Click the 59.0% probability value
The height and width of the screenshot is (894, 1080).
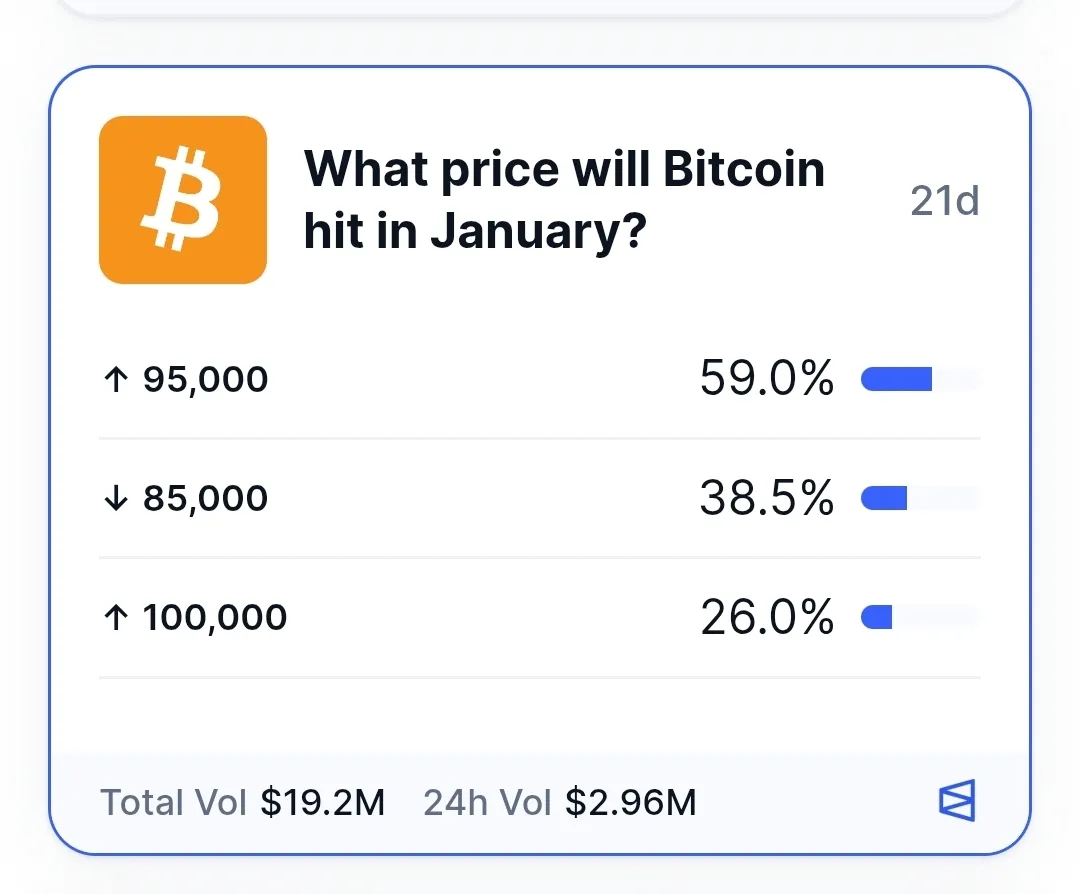(766, 379)
